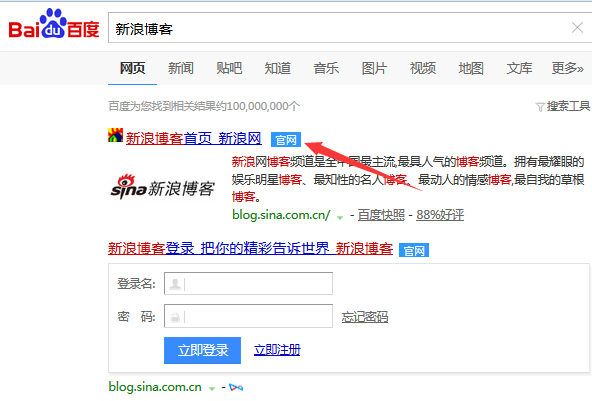
Task: Click the 立即登录 button
Action: [x=202, y=350]
